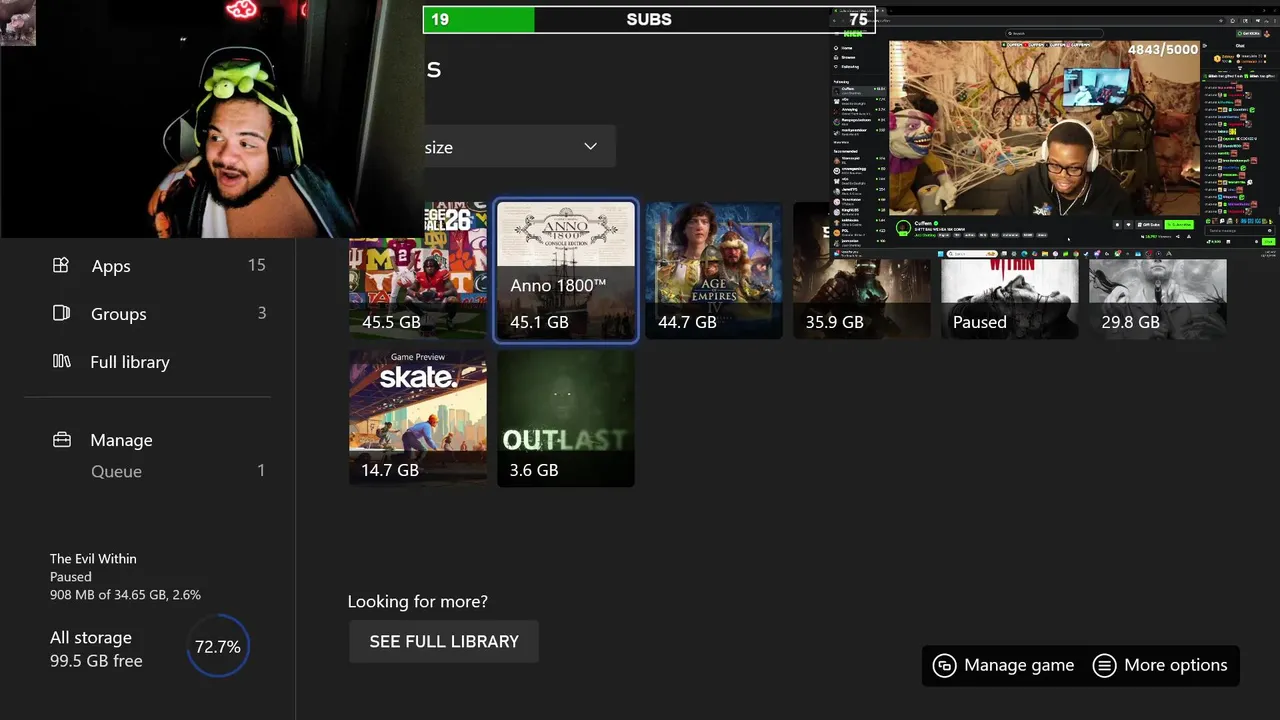Click the Manage game button
The height and width of the screenshot is (720, 1280).
[x=1004, y=665]
